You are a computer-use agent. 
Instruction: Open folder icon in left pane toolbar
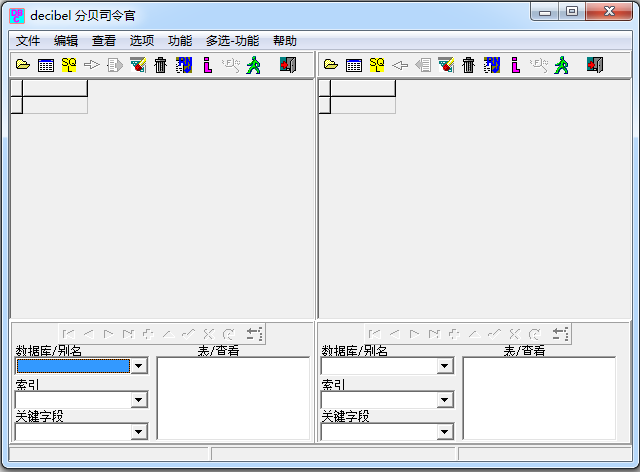point(23,65)
